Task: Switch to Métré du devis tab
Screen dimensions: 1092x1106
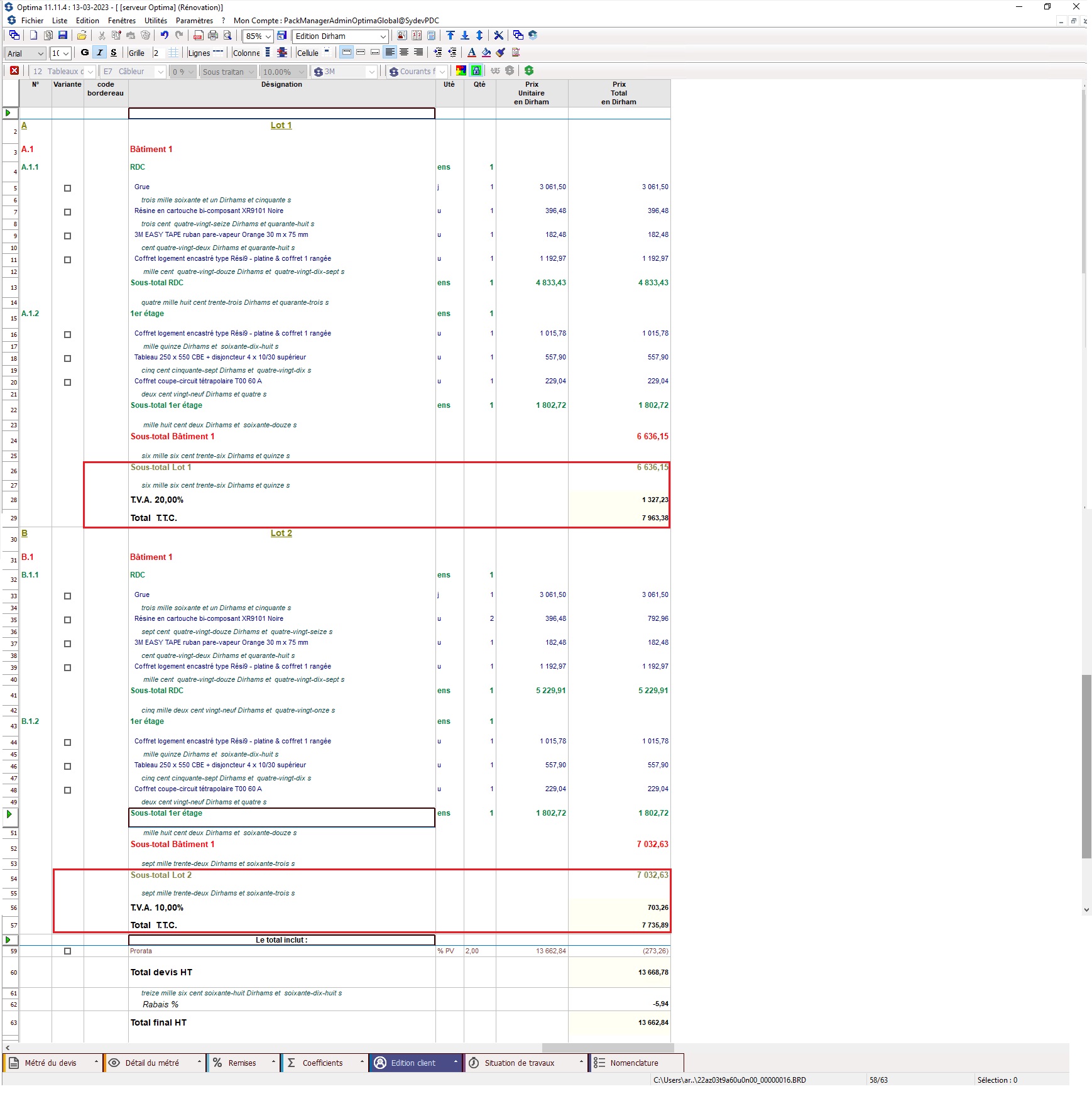Action: 53,1063
